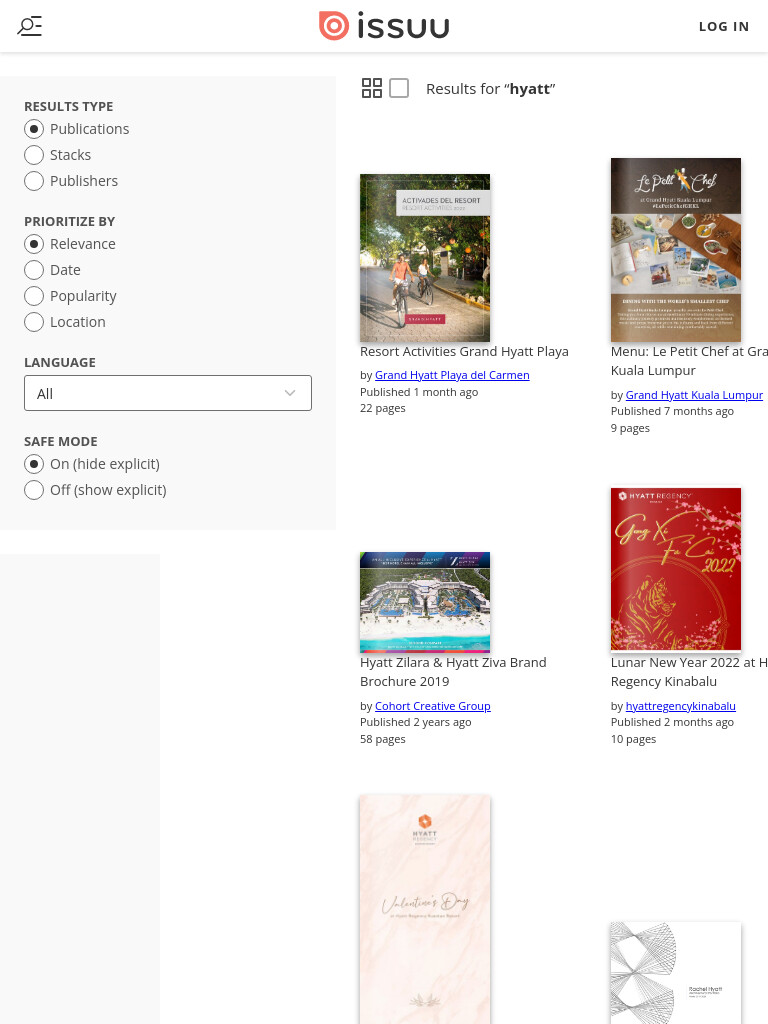This screenshot has width=768, height=1024.
Task: Click the issuu logo
Action: (384, 26)
